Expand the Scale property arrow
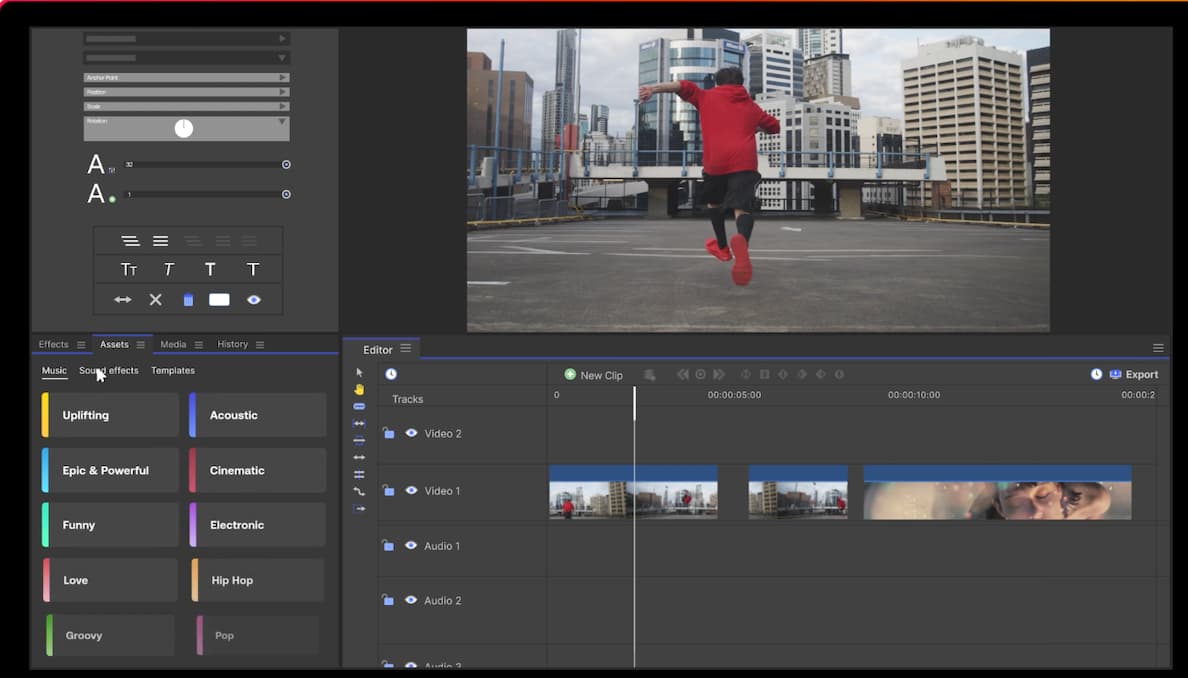Viewport: 1188px width, 678px height. 283,106
